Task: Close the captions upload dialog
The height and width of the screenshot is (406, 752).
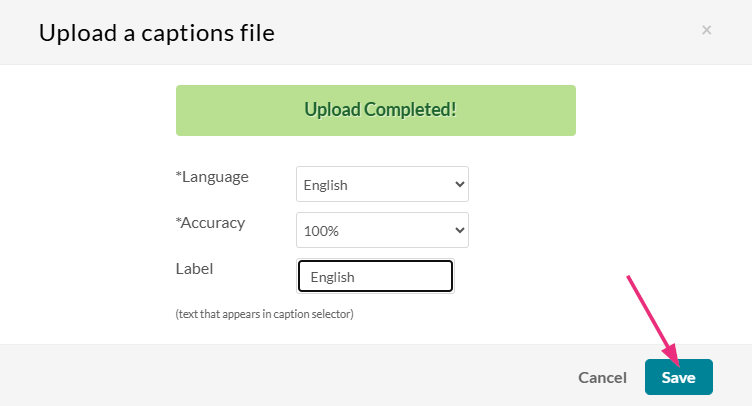Action: click(x=706, y=31)
